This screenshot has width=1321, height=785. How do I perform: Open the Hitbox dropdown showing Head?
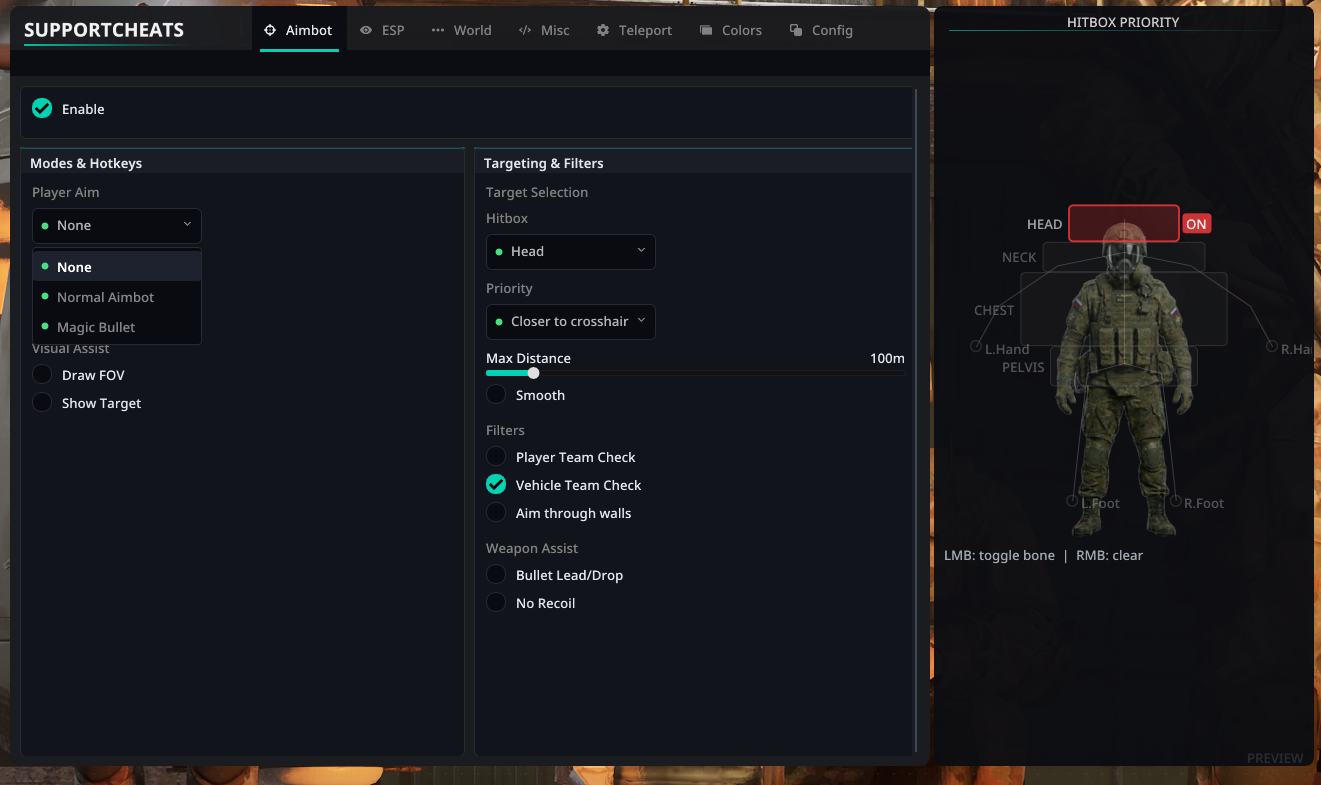coord(571,252)
